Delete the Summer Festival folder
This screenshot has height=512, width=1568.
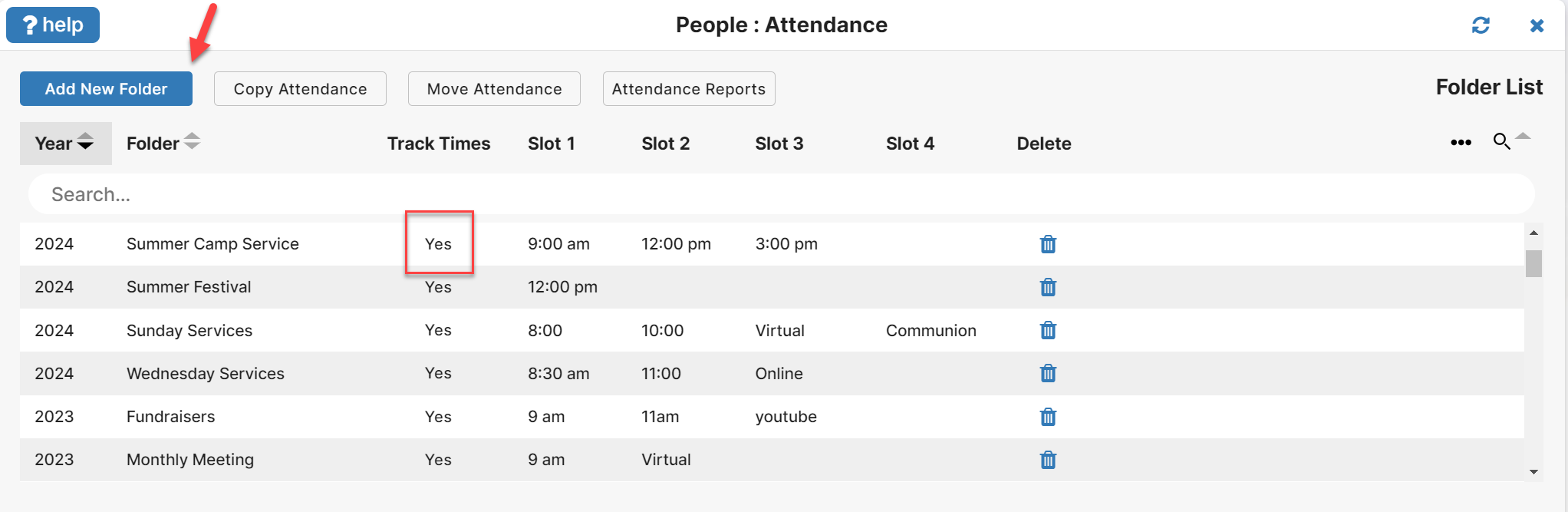pyautogui.click(x=1048, y=287)
